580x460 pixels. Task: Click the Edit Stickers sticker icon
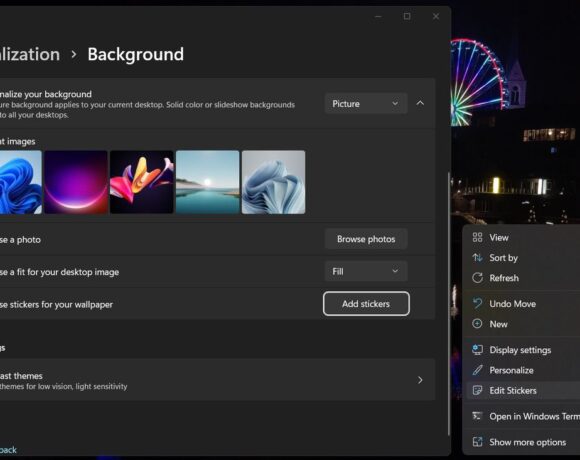tap(477, 390)
